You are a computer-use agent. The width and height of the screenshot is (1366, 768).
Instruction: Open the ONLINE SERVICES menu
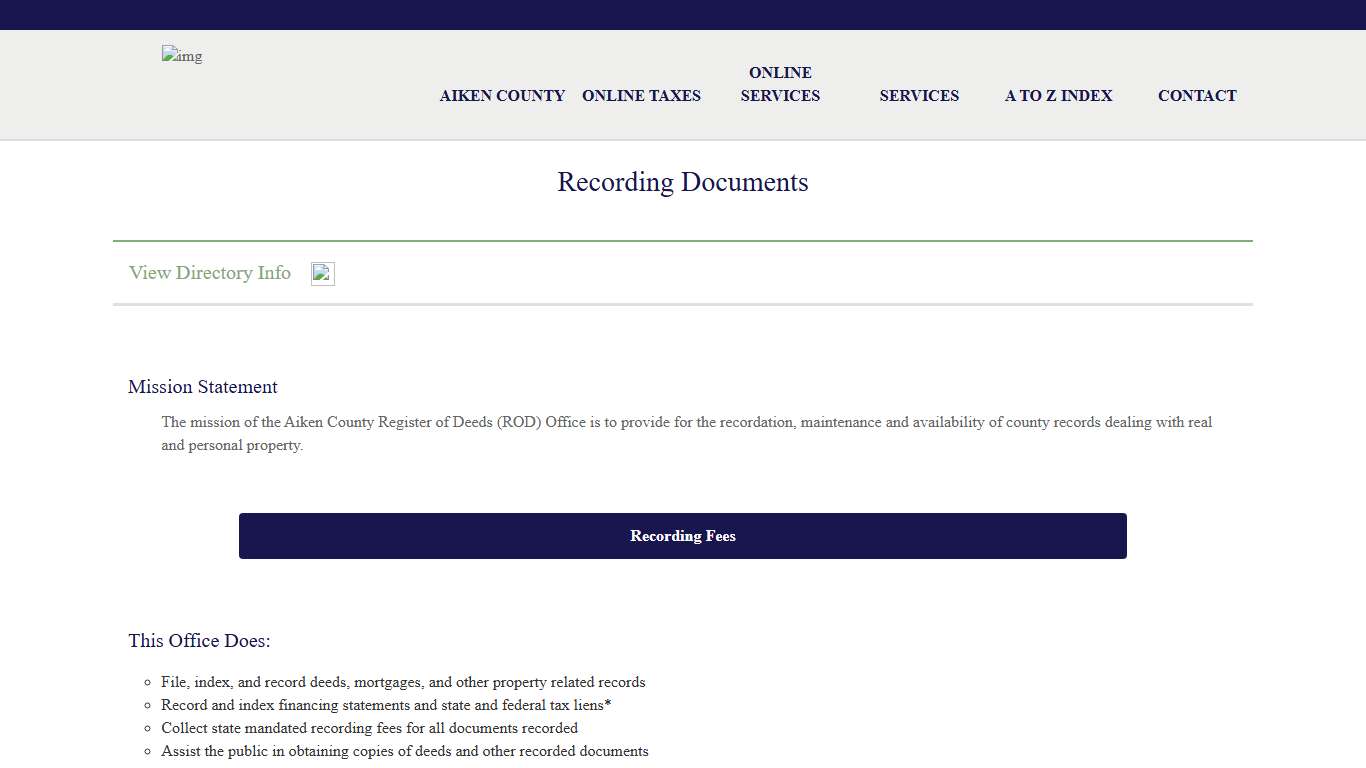point(780,84)
